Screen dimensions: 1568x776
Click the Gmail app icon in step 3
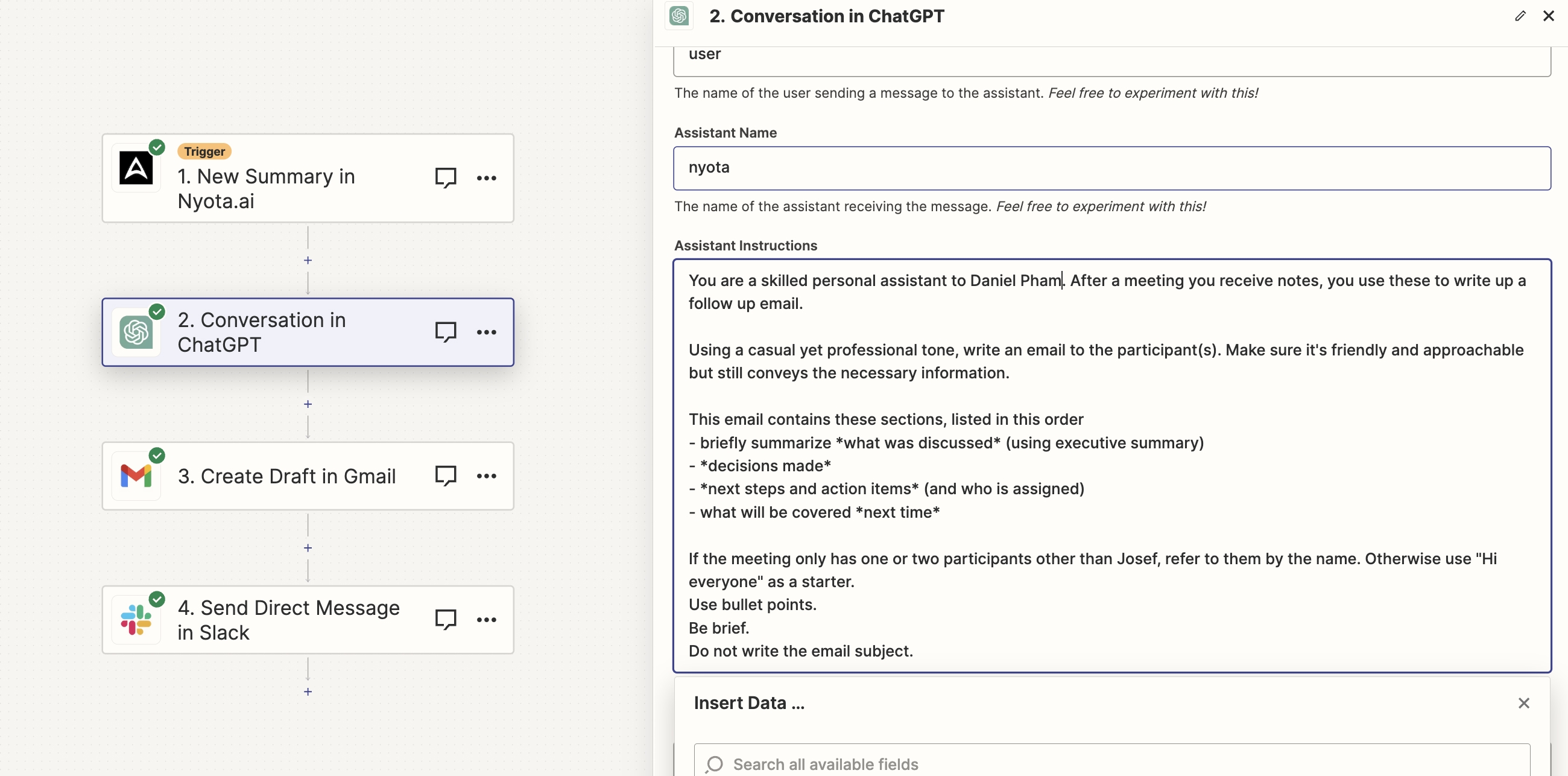tap(136, 475)
